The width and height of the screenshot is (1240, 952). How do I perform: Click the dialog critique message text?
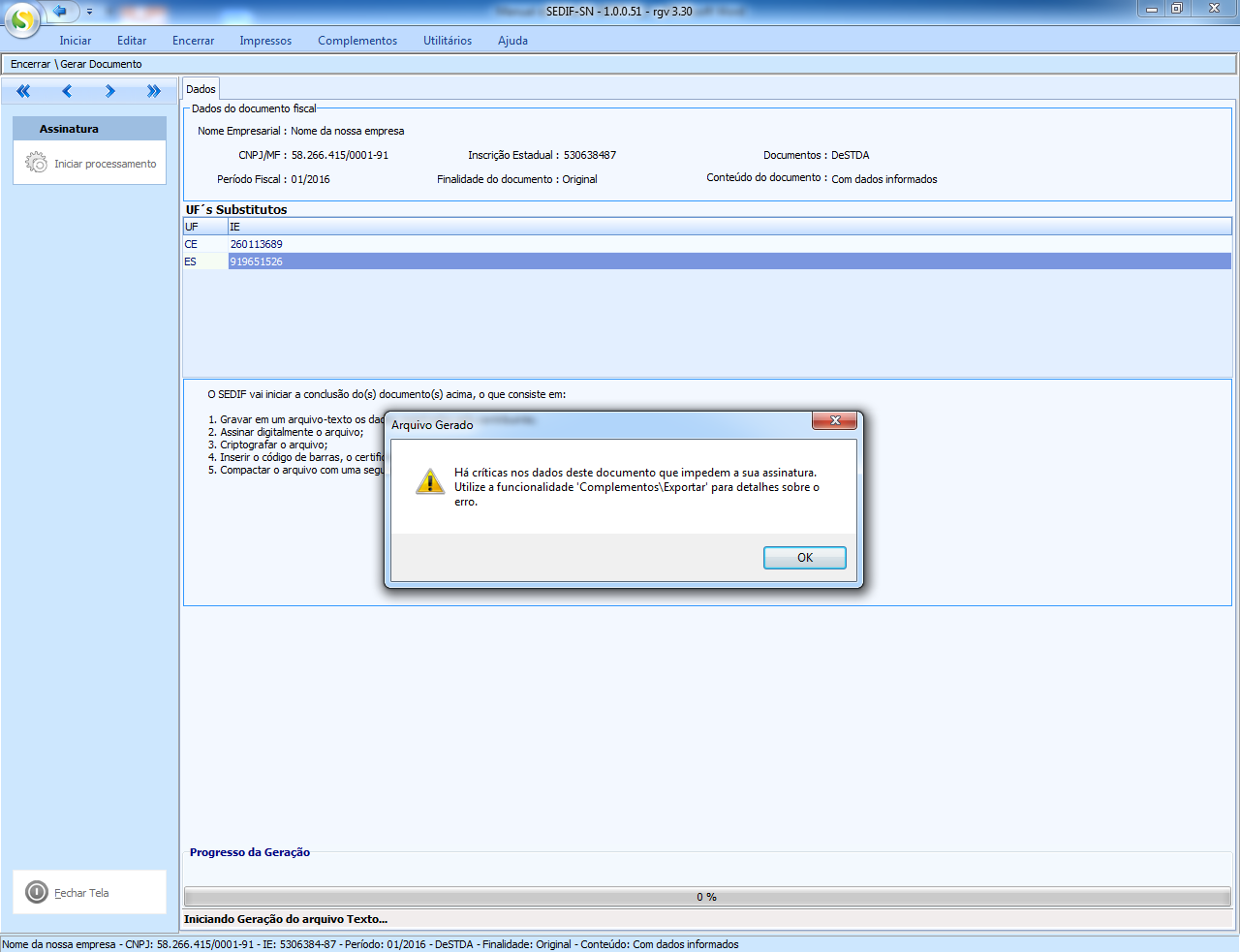coord(636,487)
